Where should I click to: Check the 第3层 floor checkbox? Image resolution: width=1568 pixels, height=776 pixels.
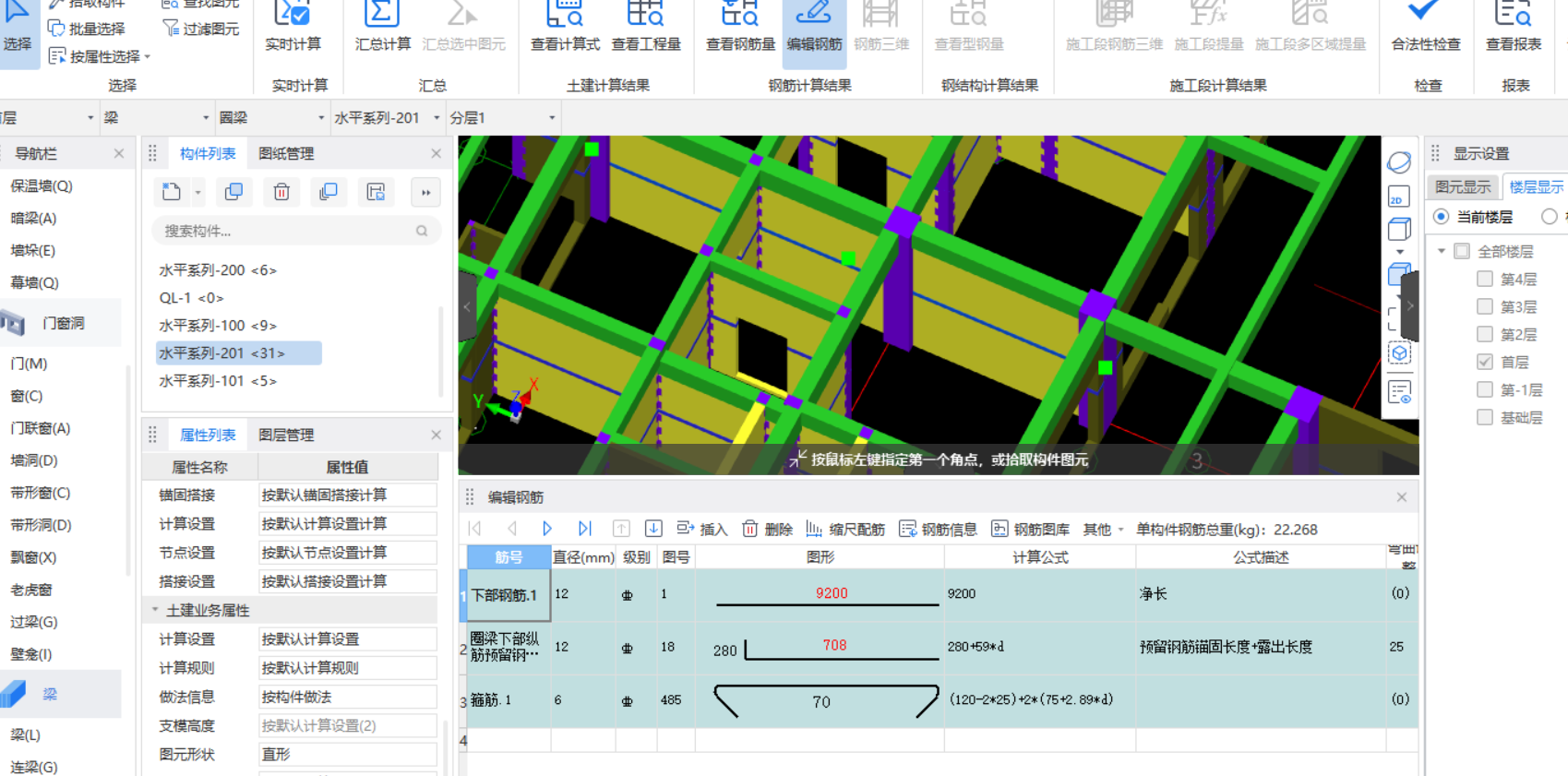1485,306
